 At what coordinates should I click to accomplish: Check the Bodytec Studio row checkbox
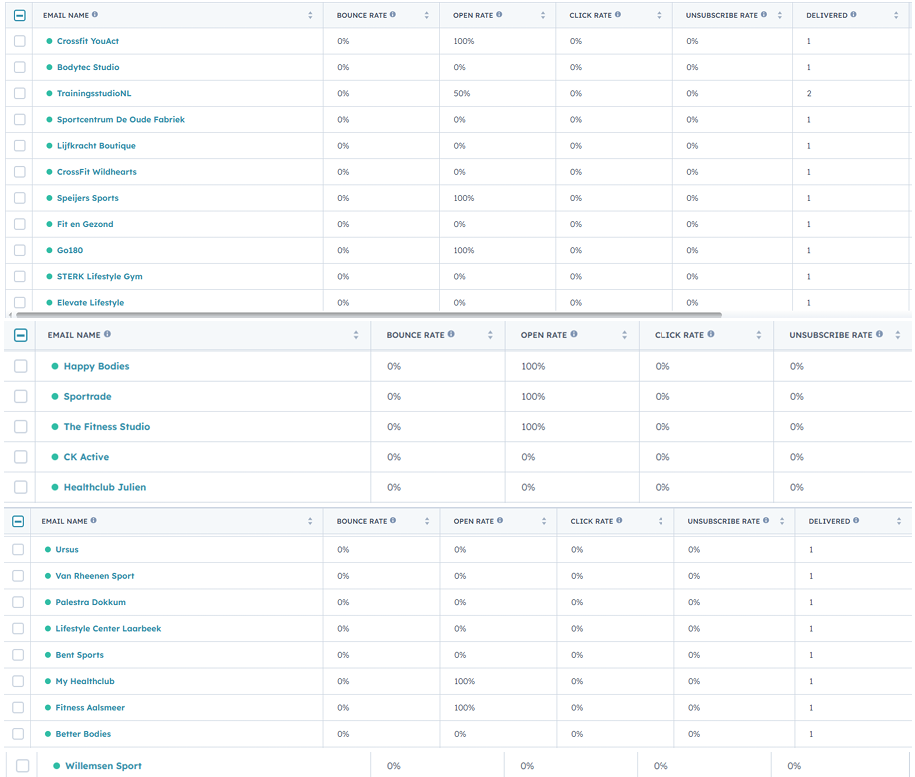point(20,67)
